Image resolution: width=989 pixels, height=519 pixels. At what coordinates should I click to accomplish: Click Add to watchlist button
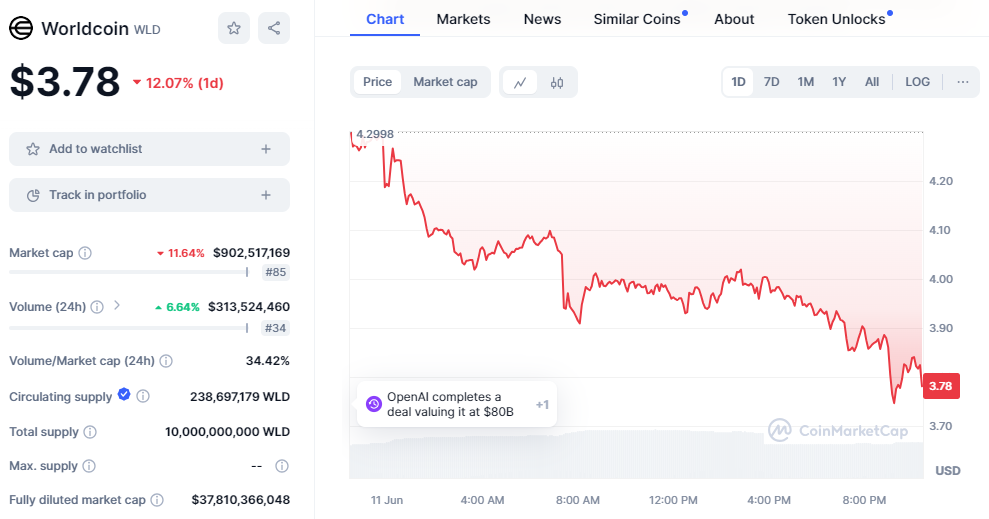click(x=149, y=149)
